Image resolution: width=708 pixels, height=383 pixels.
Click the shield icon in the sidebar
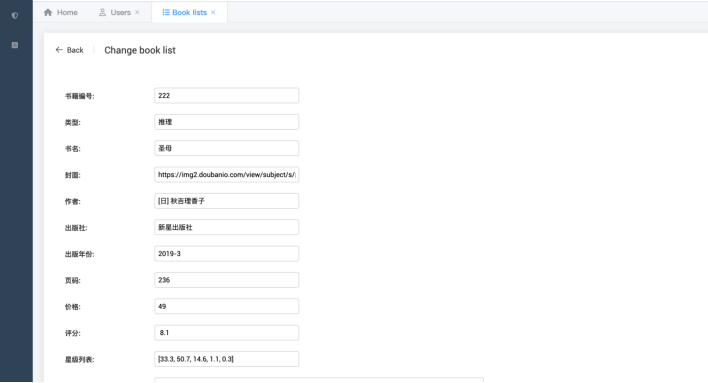[15, 15]
